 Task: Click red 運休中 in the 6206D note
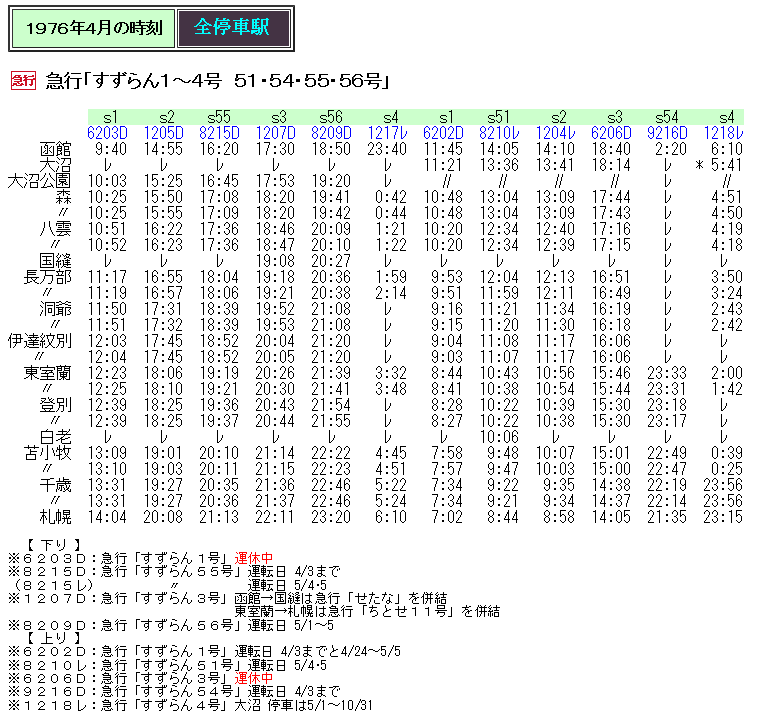pyautogui.click(x=254, y=678)
